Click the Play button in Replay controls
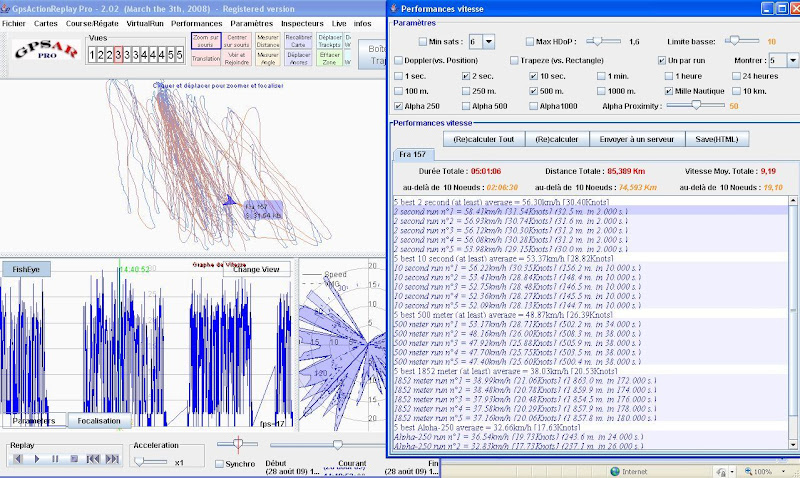Viewport: 800px width, 478px height. coord(36,459)
